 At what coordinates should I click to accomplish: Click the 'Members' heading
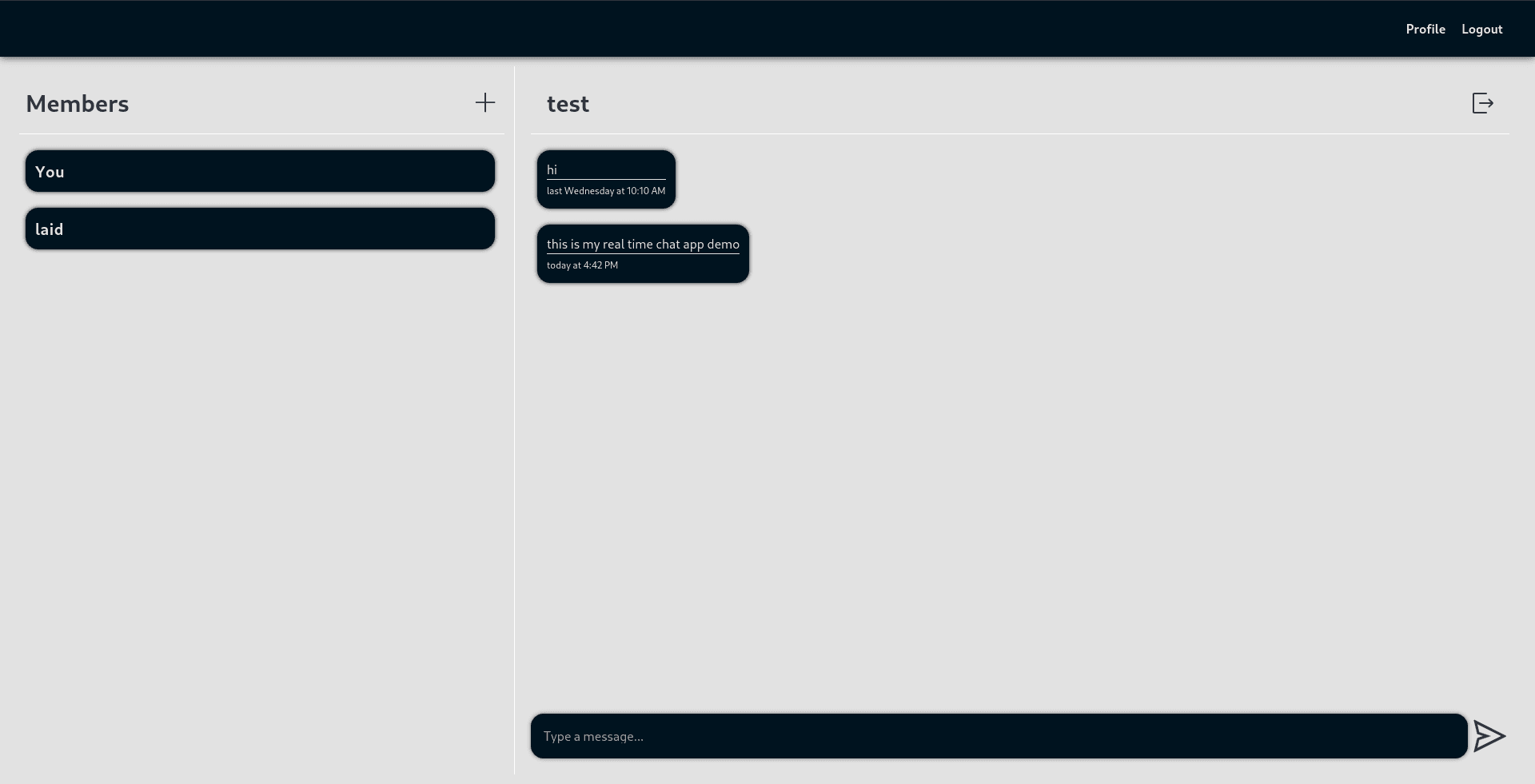point(78,103)
